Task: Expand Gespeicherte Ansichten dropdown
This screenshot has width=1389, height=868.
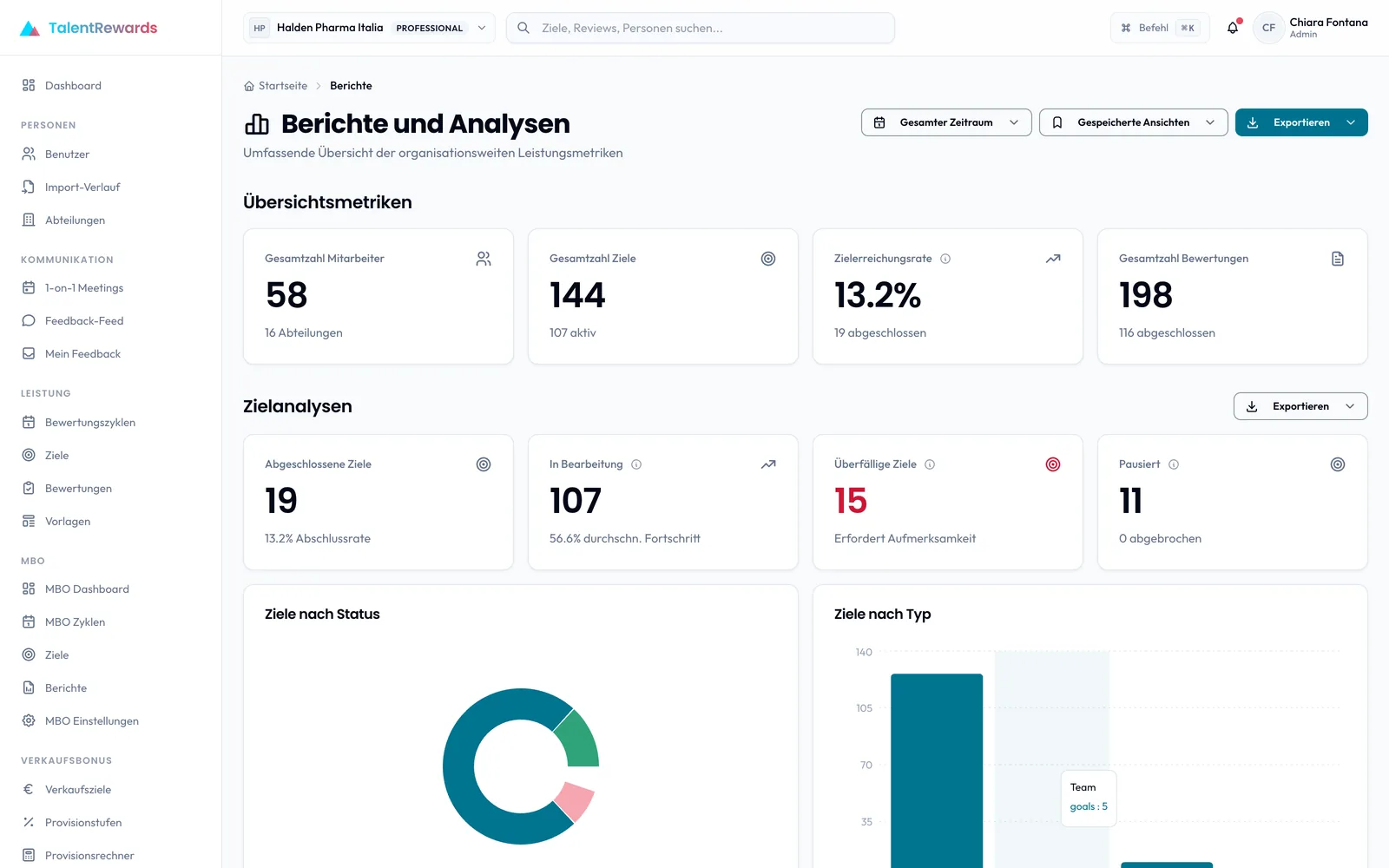Action: pos(1134,122)
